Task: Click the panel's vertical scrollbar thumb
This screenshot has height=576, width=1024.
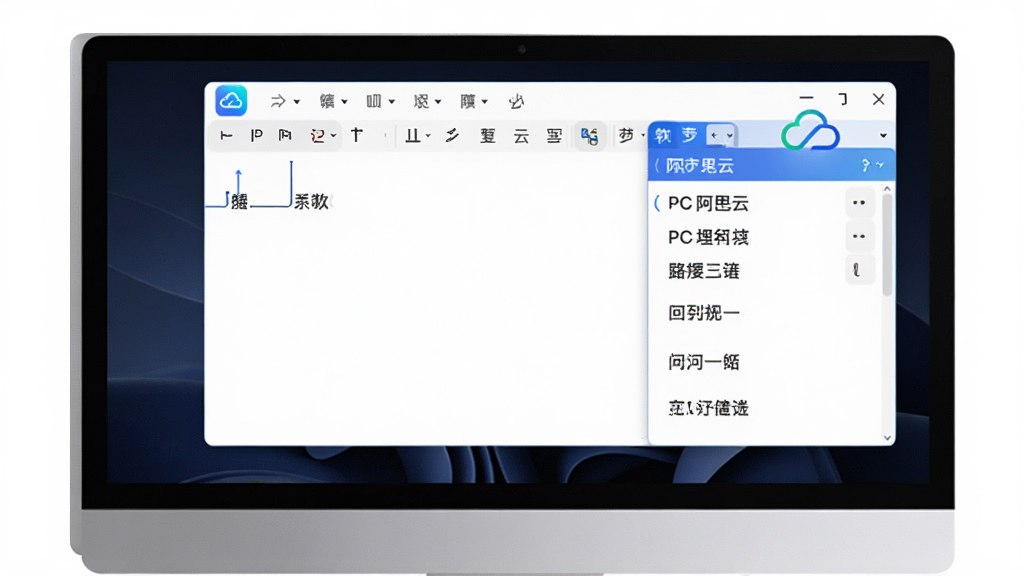Action: point(887,245)
